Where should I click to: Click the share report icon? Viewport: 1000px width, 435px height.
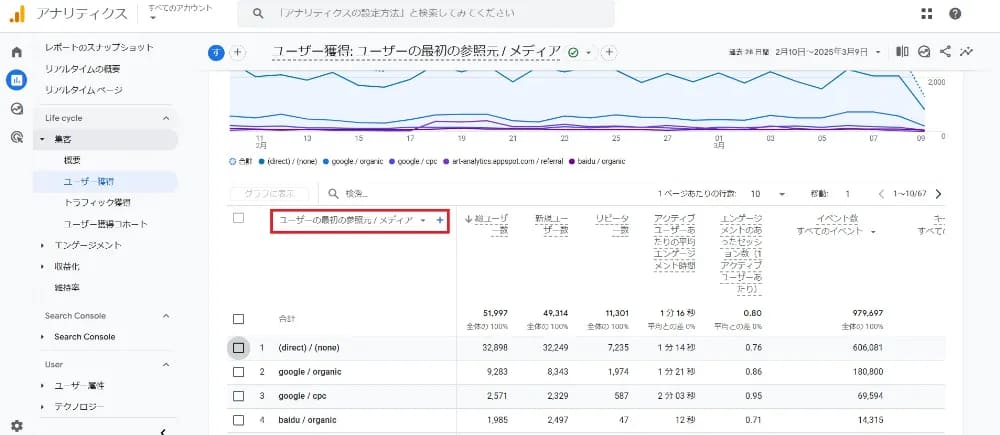(x=945, y=52)
